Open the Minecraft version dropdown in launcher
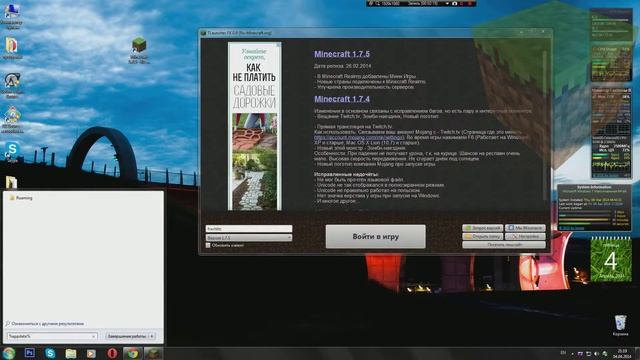Screen dimensions: 640x360 249,238
